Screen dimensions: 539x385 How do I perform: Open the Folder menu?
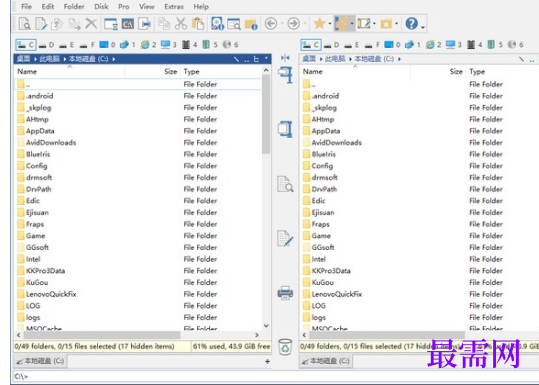click(x=74, y=7)
